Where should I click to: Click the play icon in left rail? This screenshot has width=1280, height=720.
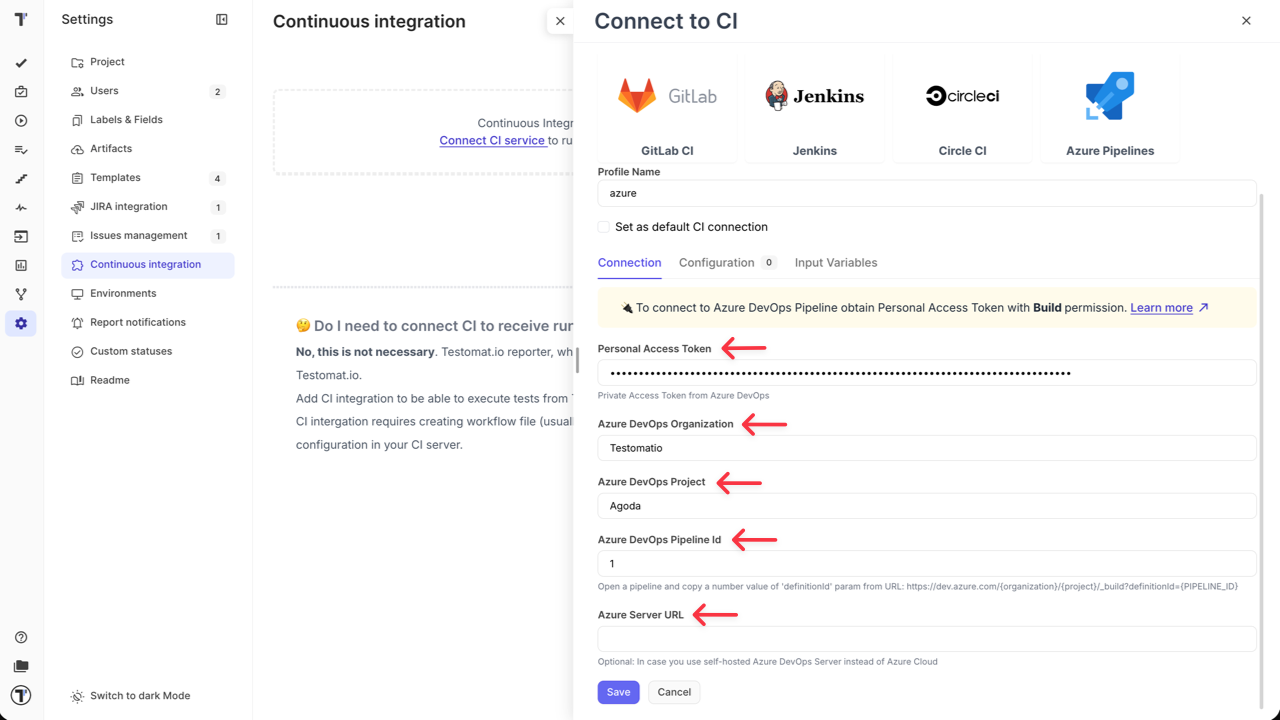(x=21, y=121)
